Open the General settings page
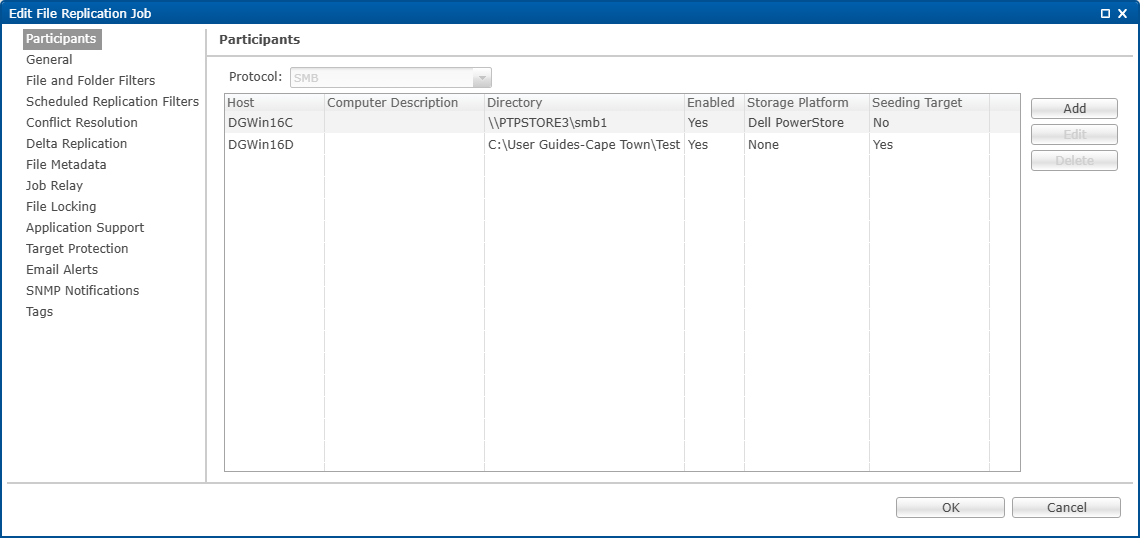The width and height of the screenshot is (1140, 538). (x=49, y=60)
